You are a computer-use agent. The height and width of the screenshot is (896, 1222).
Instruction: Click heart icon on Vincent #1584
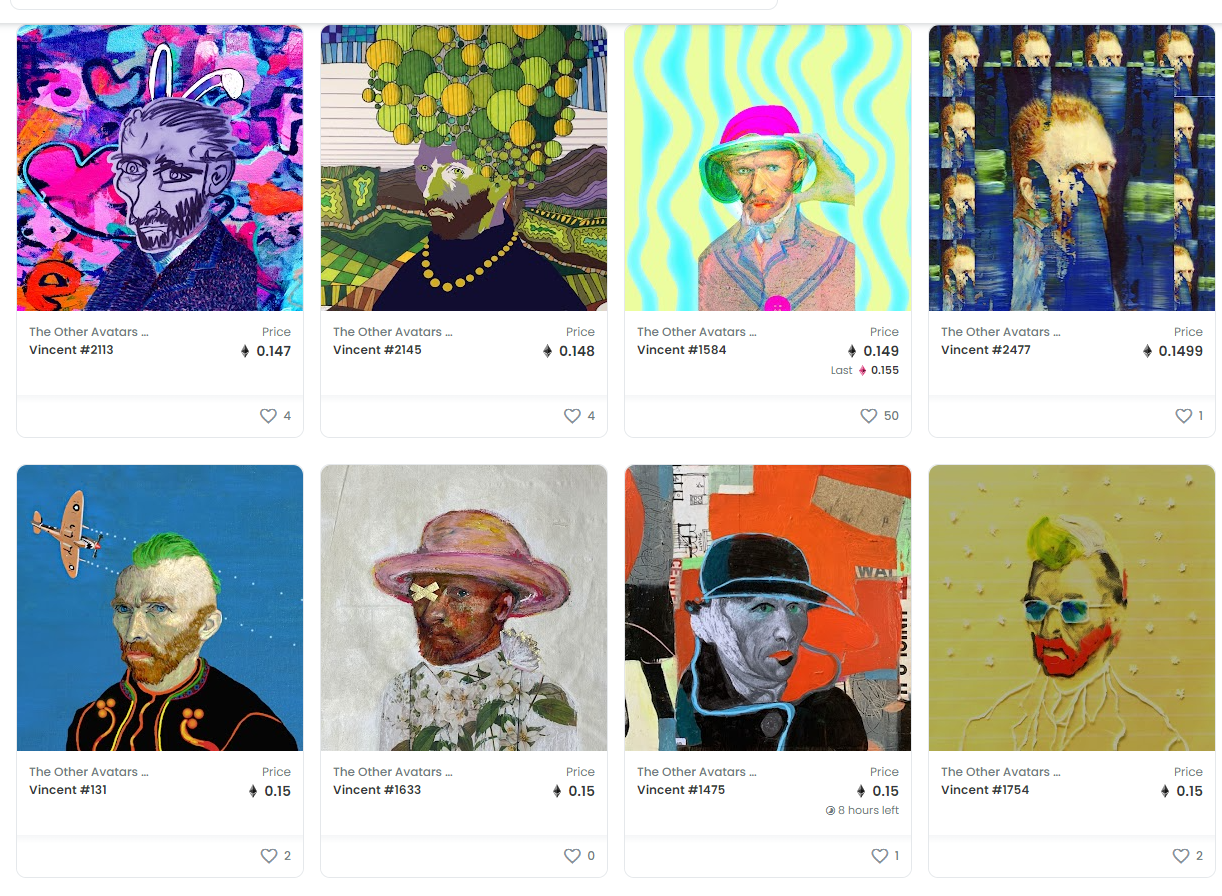tap(869, 416)
